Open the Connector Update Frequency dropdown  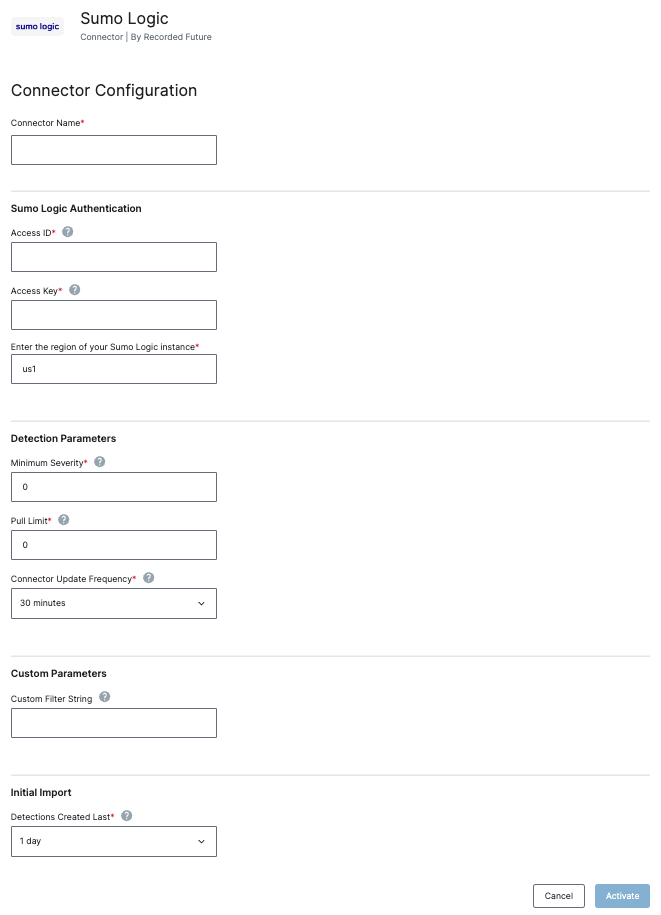[x=113, y=603]
